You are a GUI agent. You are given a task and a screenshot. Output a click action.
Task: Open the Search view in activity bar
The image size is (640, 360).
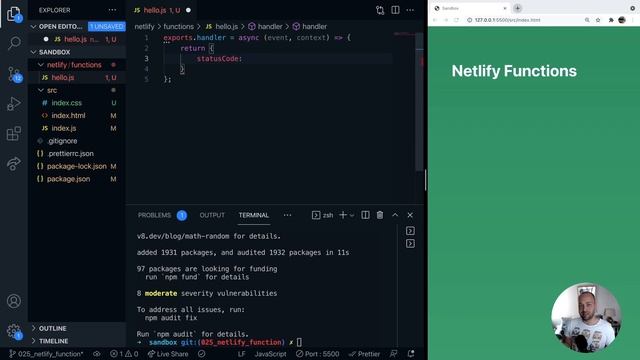tap(14, 42)
